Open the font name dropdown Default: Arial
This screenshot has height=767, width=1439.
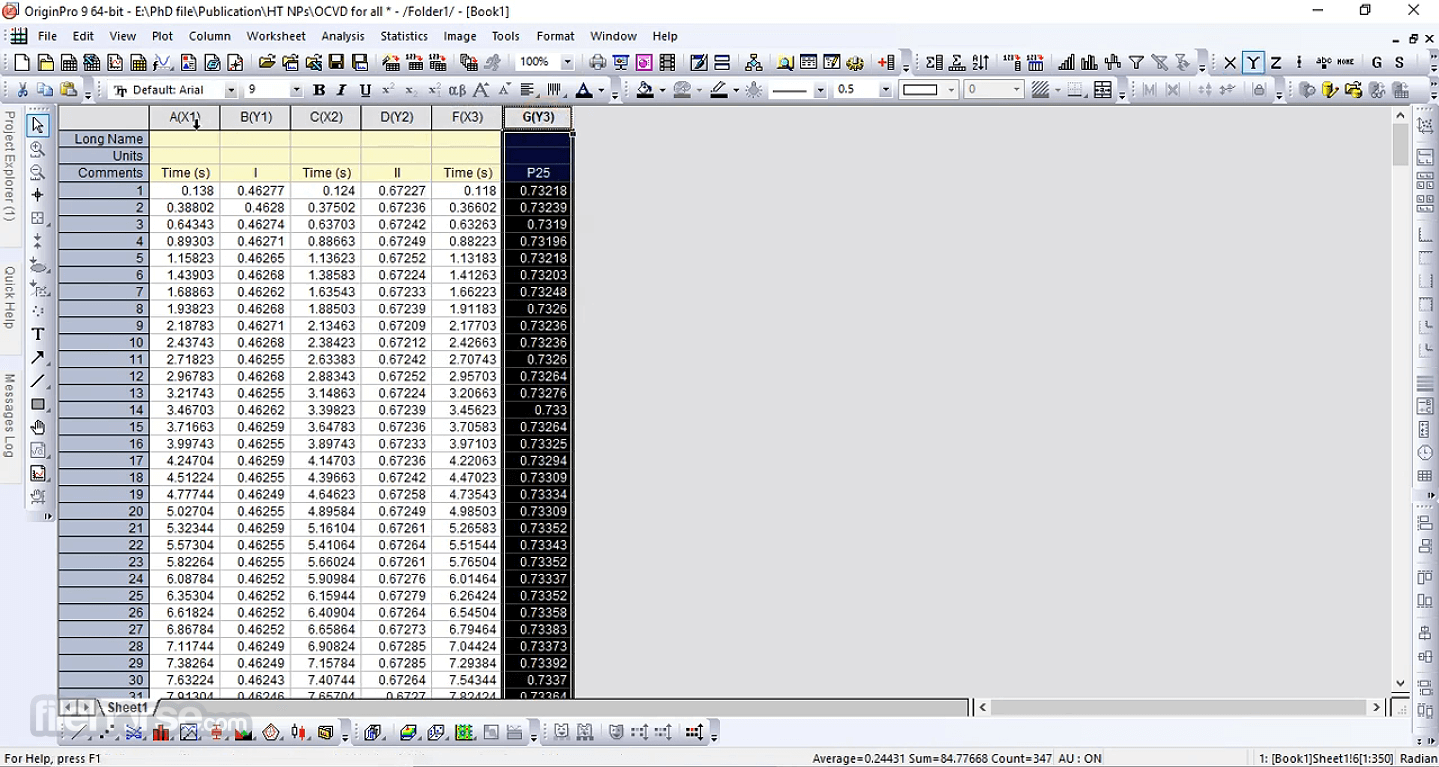pos(230,90)
